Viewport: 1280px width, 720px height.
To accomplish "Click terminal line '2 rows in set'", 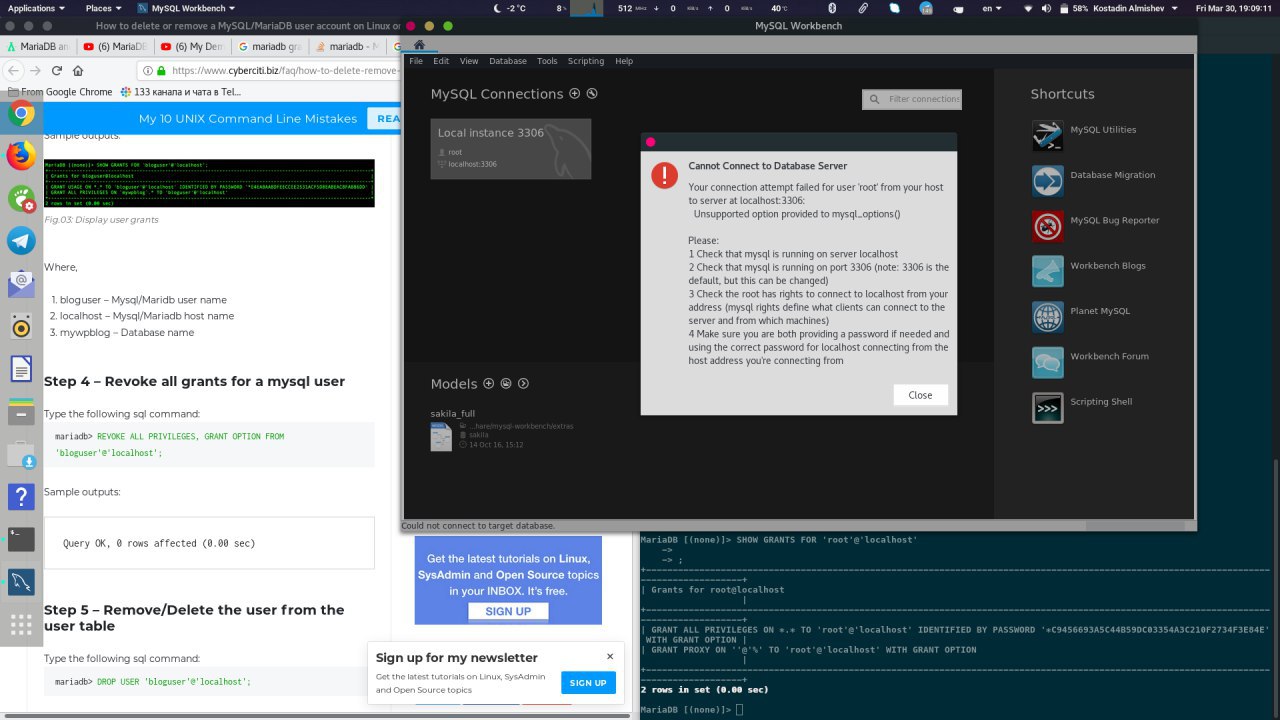I will pyautogui.click(x=705, y=690).
